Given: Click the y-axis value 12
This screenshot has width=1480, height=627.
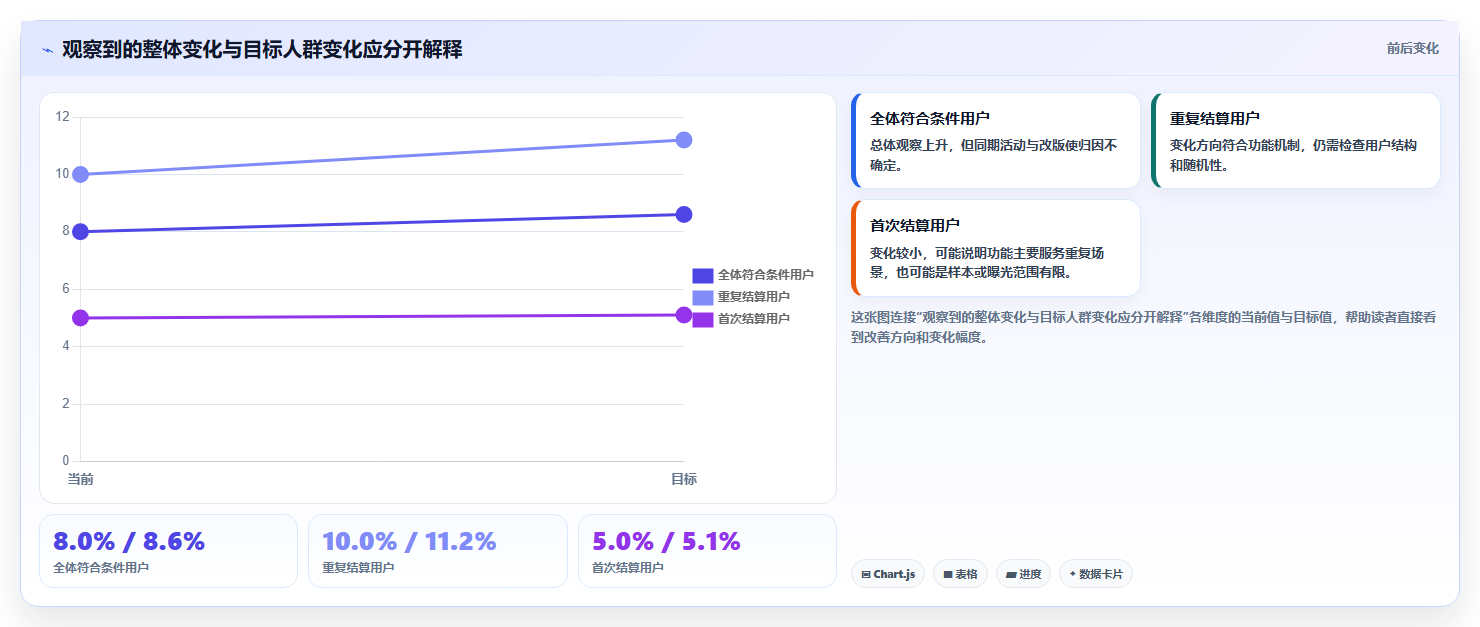Looking at the screenshot, I should coord(62,117).
